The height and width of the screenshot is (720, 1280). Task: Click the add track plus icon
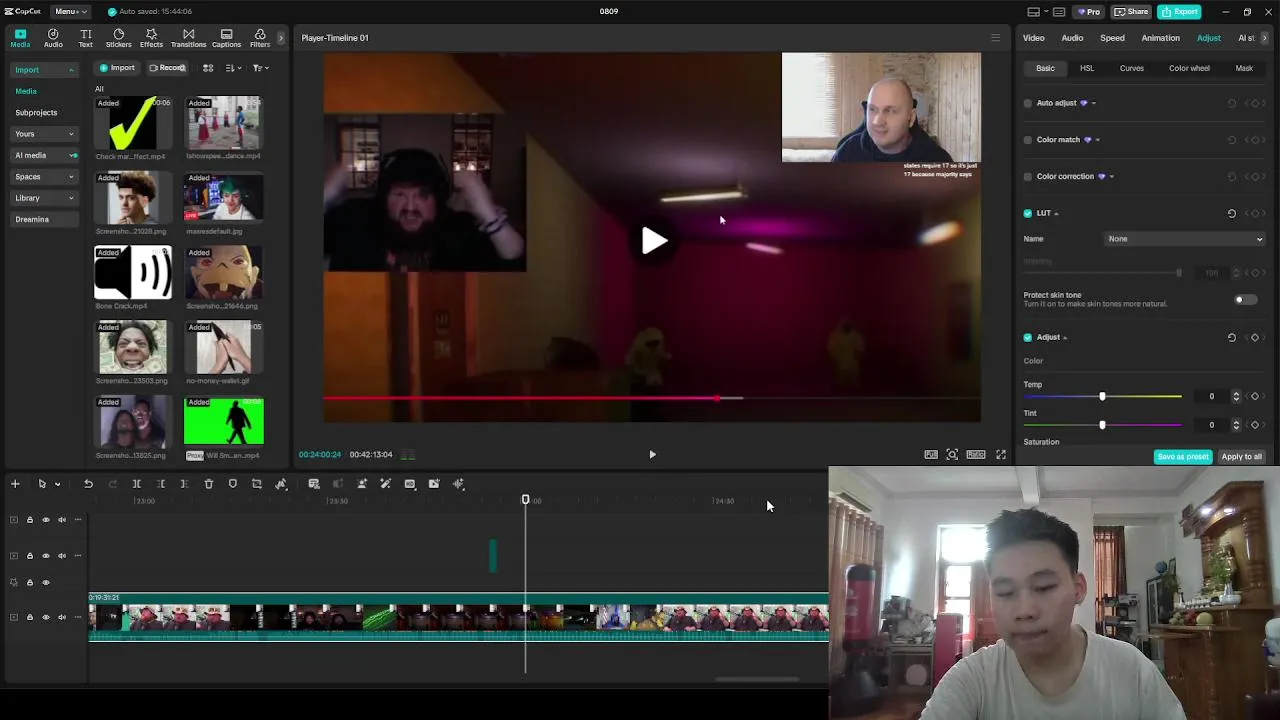(x=15, y=484)
